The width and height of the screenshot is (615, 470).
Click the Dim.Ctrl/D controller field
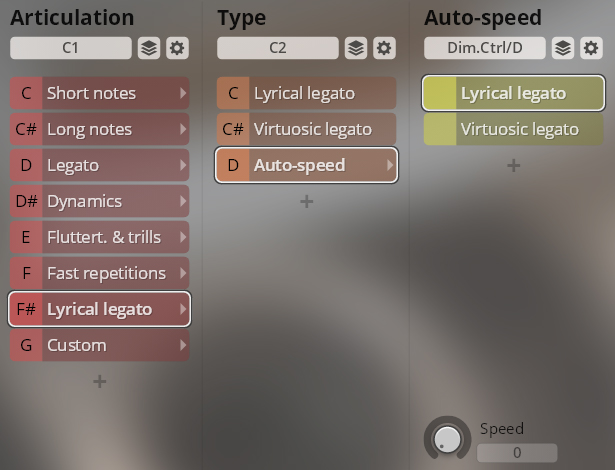click(x=485, y=48)
